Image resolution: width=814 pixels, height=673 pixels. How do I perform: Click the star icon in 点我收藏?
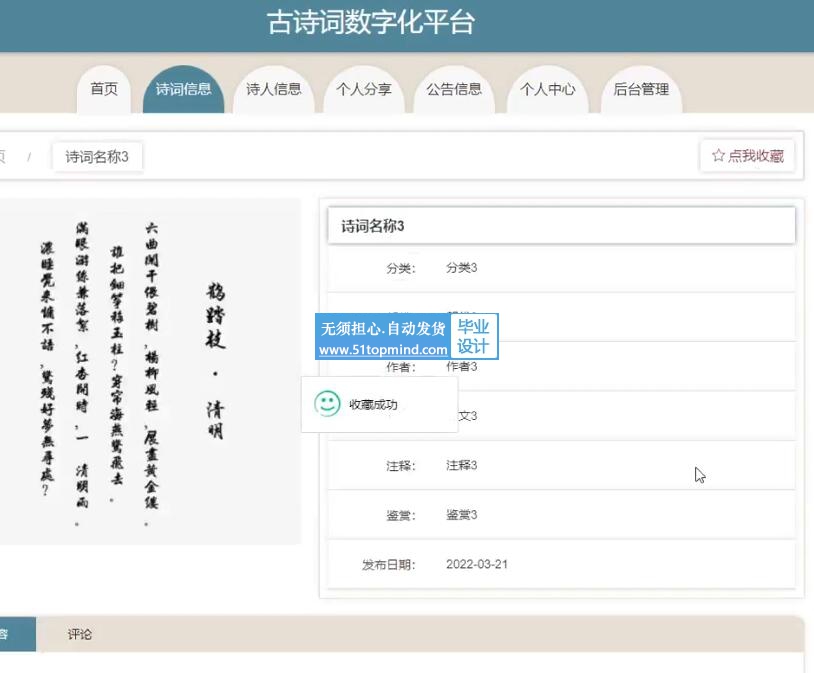[x=718, y=155]
